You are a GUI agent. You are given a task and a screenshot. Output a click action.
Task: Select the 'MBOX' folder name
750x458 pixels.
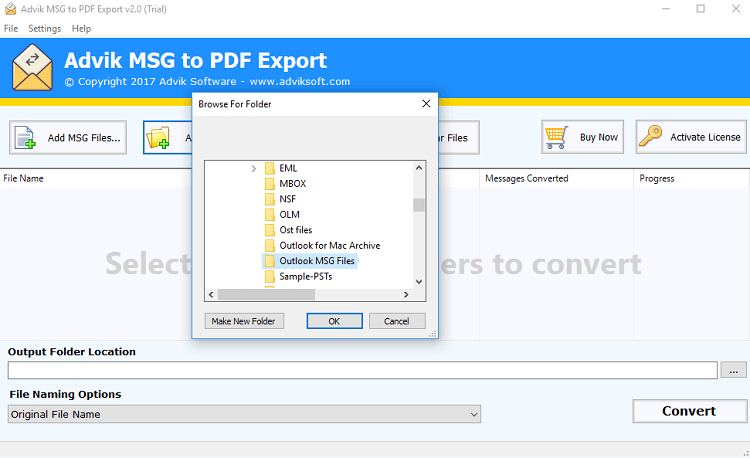click(x=293, y=184)
